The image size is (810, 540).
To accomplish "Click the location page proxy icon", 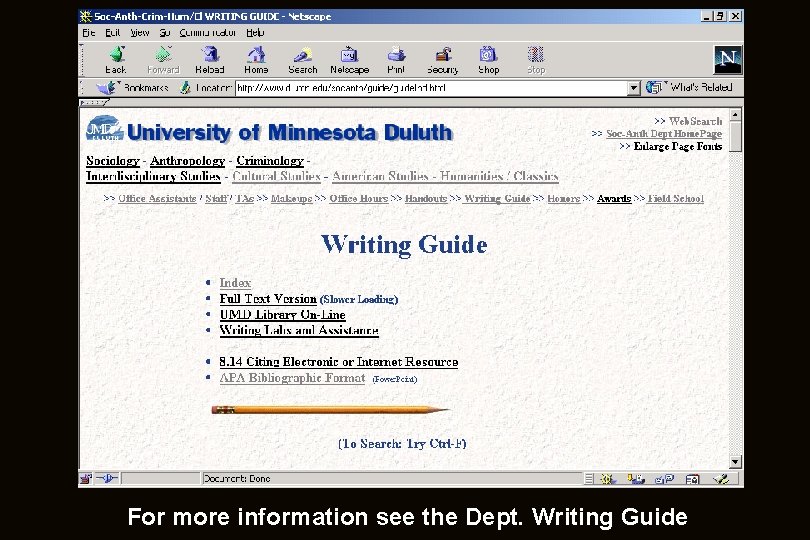I will pyautogui.click(x=185, y=88).
